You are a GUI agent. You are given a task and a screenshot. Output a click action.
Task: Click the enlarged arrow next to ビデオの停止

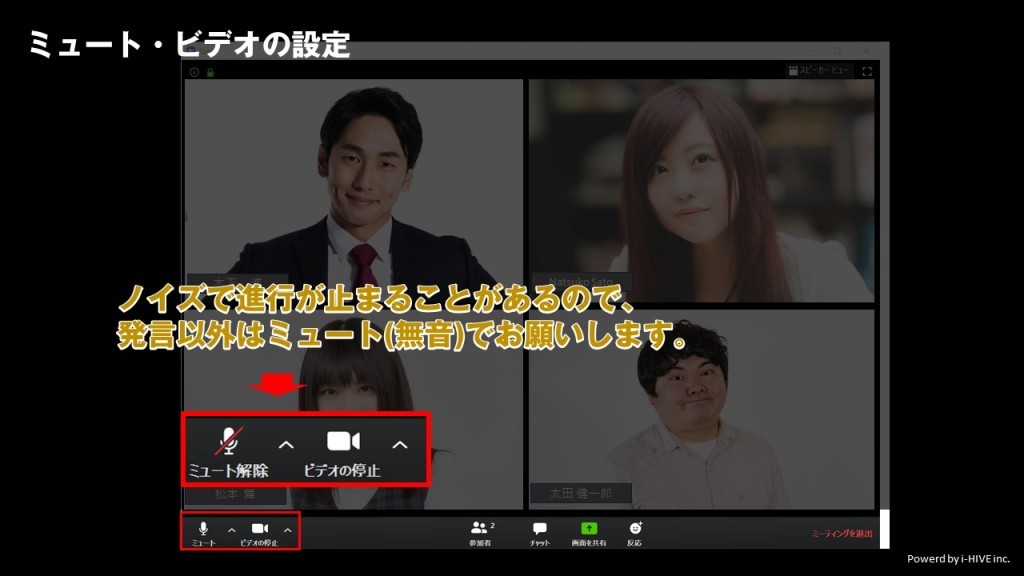(400, 444)
